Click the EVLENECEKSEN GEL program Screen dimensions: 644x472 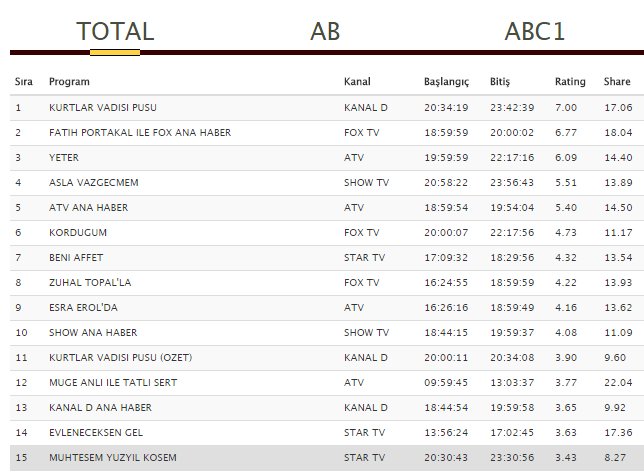click(x=96, y=432)
